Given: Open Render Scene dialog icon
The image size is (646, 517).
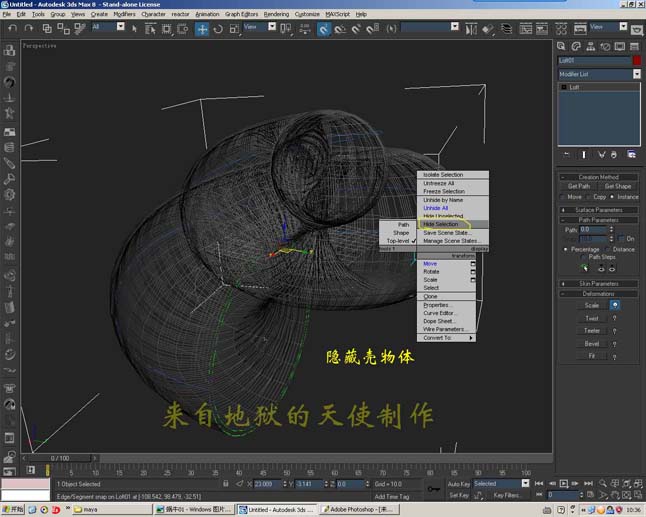Looking at the screenshot, I should click(x=580, y=29).
